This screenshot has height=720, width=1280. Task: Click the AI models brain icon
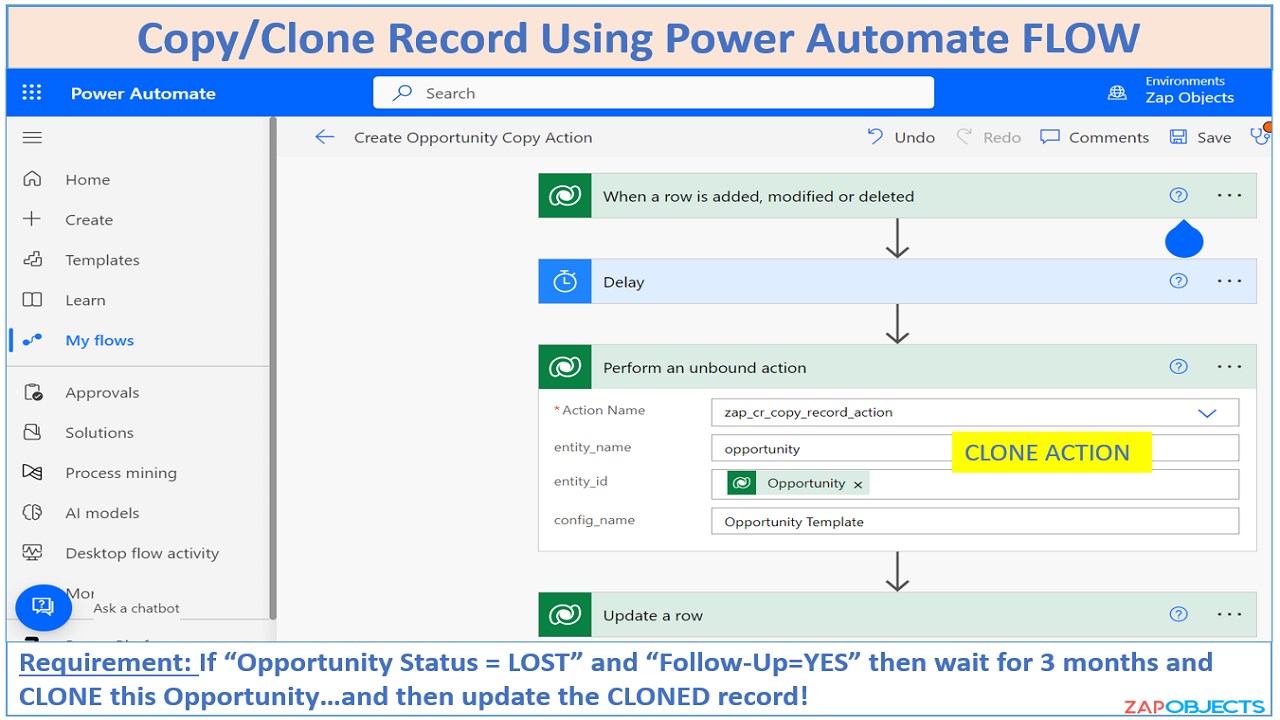click(32, 512)
